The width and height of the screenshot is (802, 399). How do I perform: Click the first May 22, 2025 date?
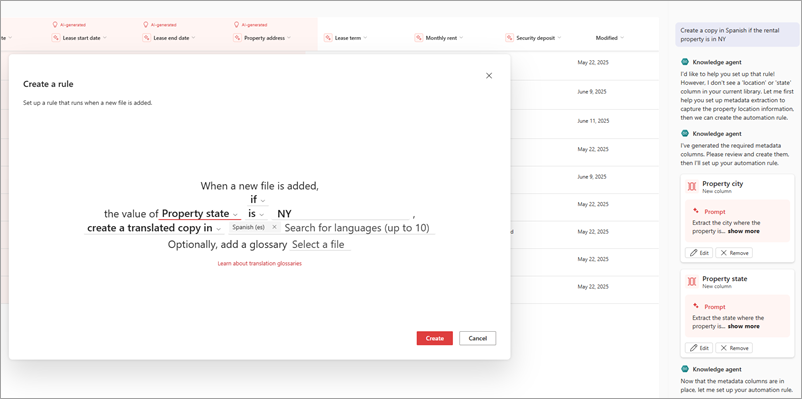pos(593,62)
